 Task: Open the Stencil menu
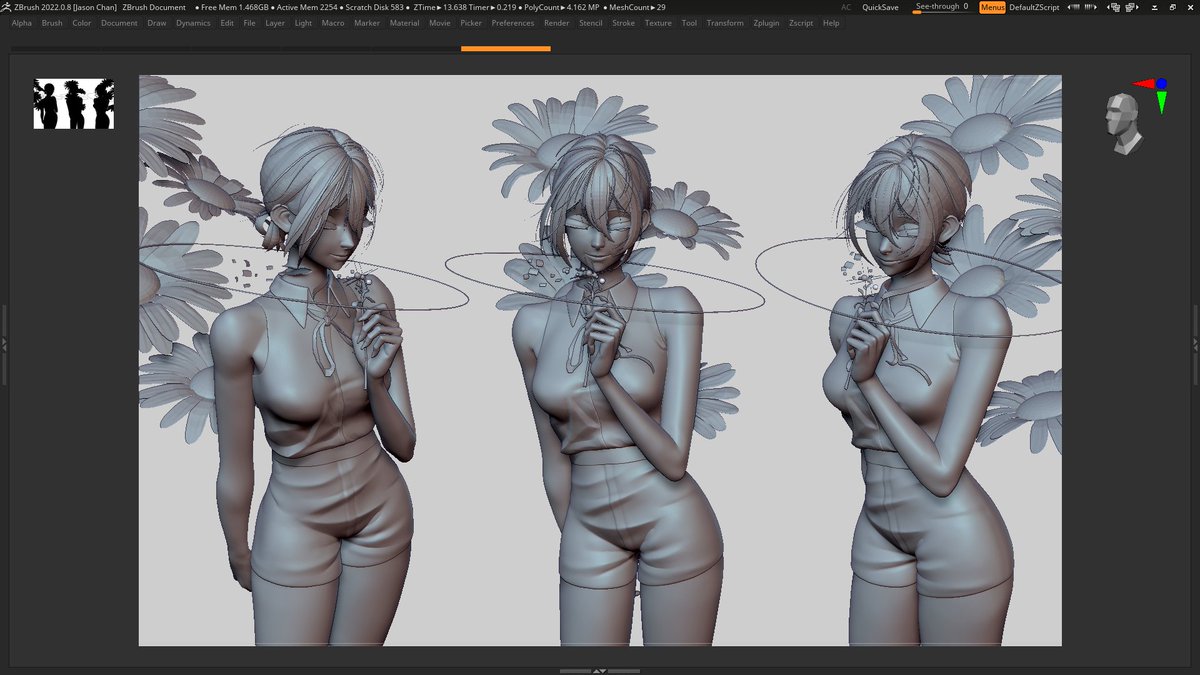point(591,23)
